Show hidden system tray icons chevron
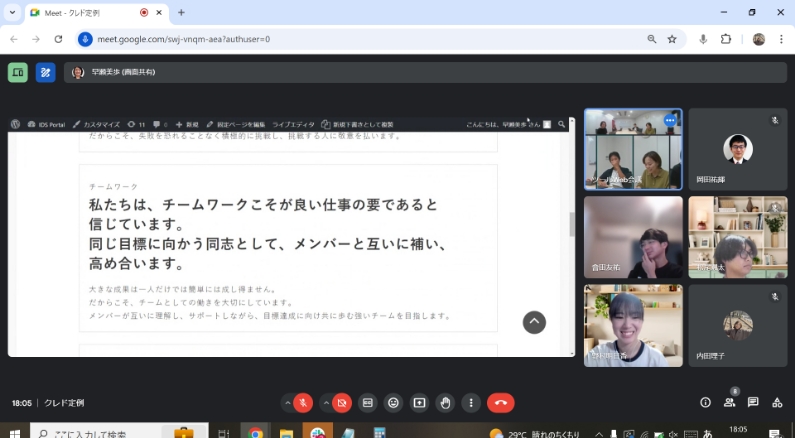The image size is (795, 438). (x=599, y=434)
